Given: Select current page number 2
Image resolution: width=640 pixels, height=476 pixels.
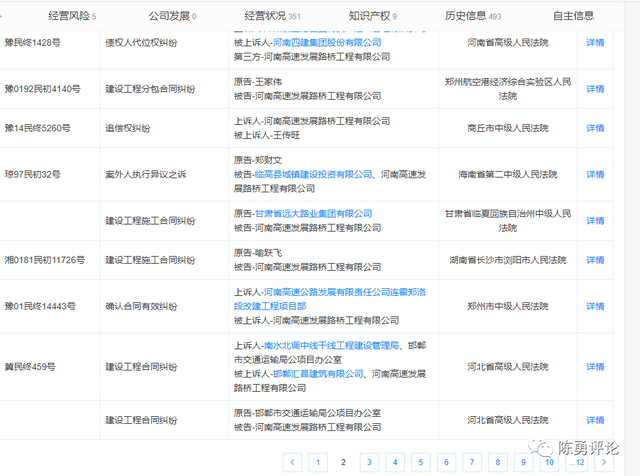Looking at the screenshot, I should click(344, 462).
